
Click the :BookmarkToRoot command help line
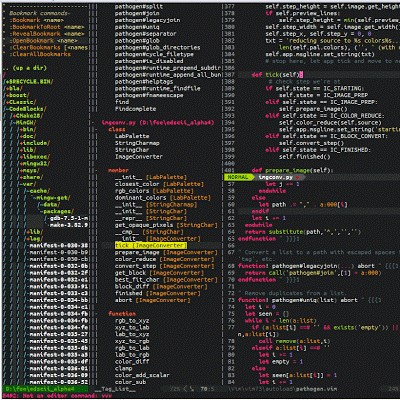click(47, 27)
